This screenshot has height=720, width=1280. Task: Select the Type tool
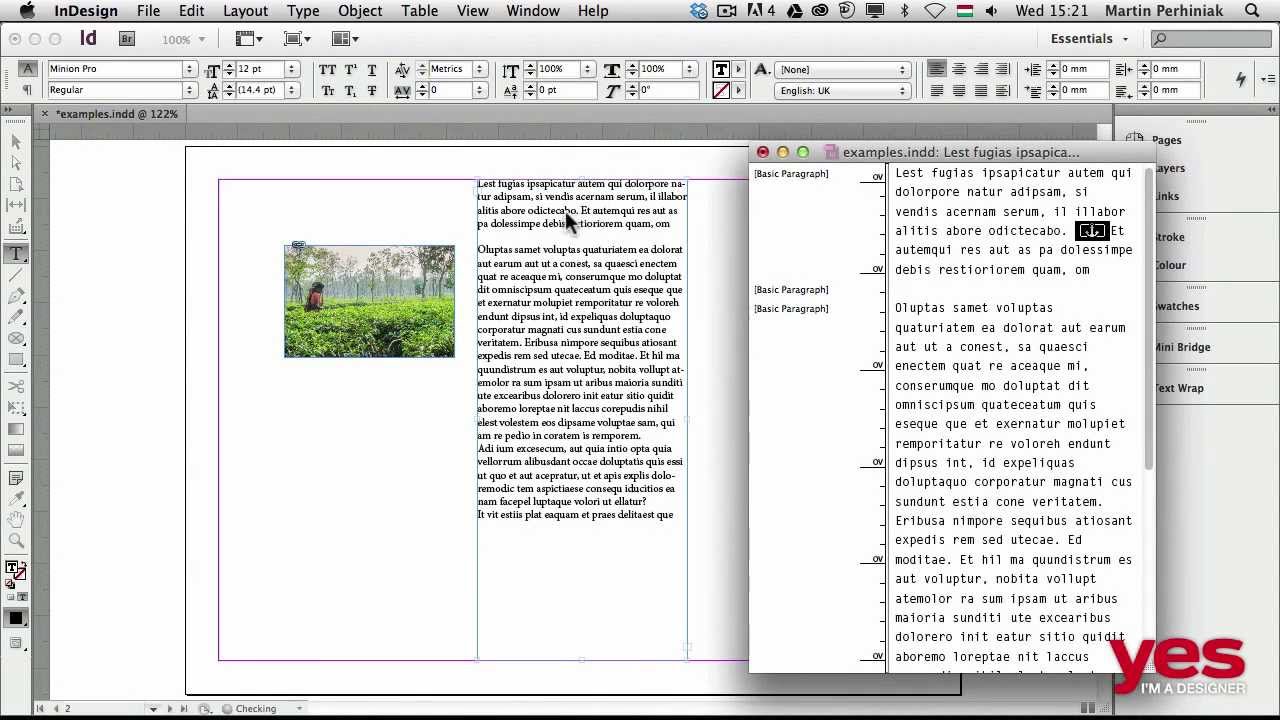(16, 254)
